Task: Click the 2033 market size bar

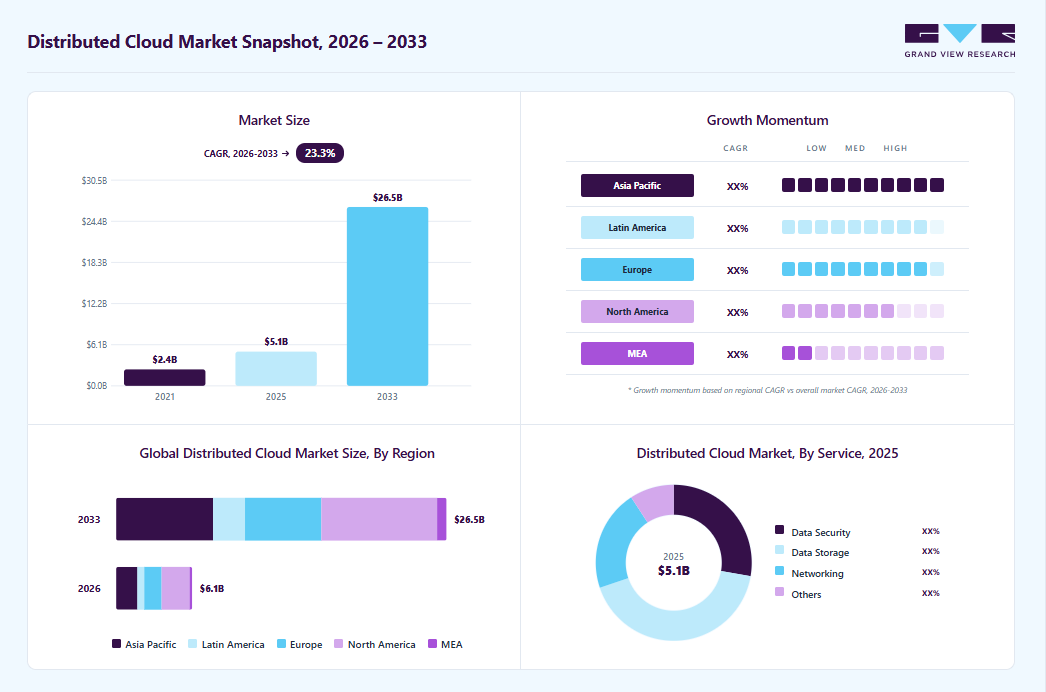Action: [x=388, y=296]
